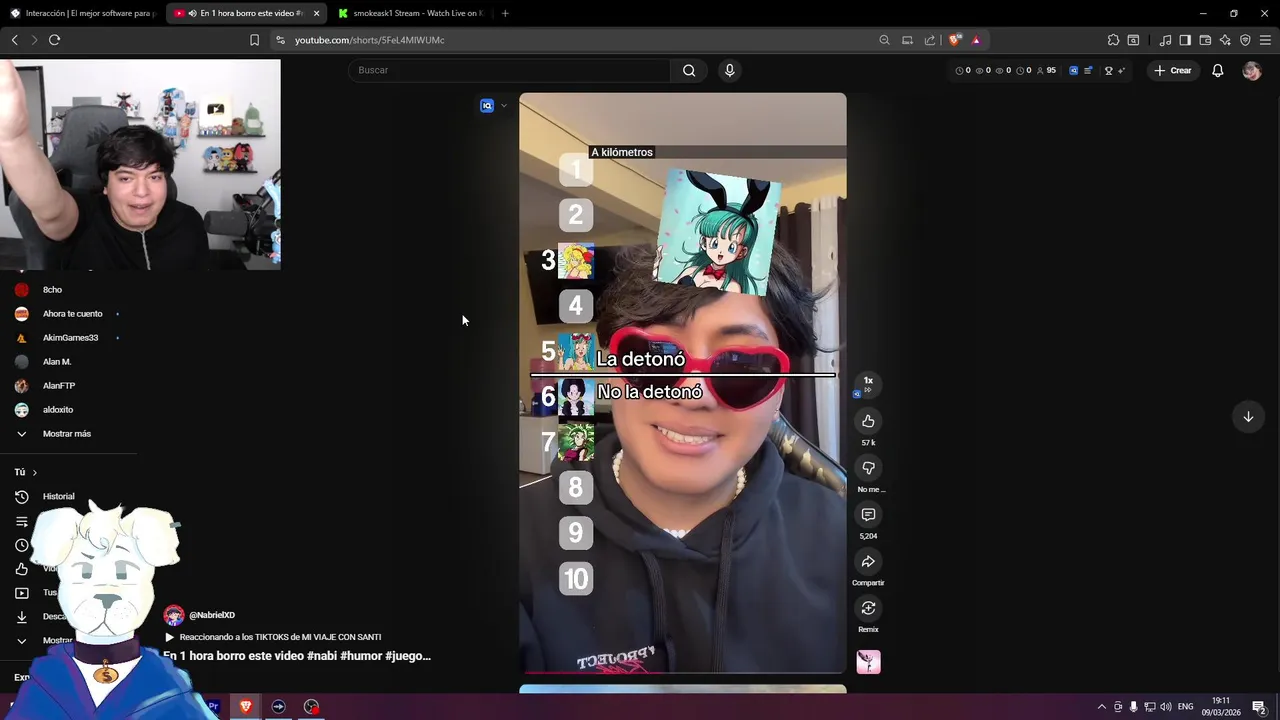This screenshot has height=720, width=1280.
Task: Open the Crear menu
Action: tap(1172, 70)
